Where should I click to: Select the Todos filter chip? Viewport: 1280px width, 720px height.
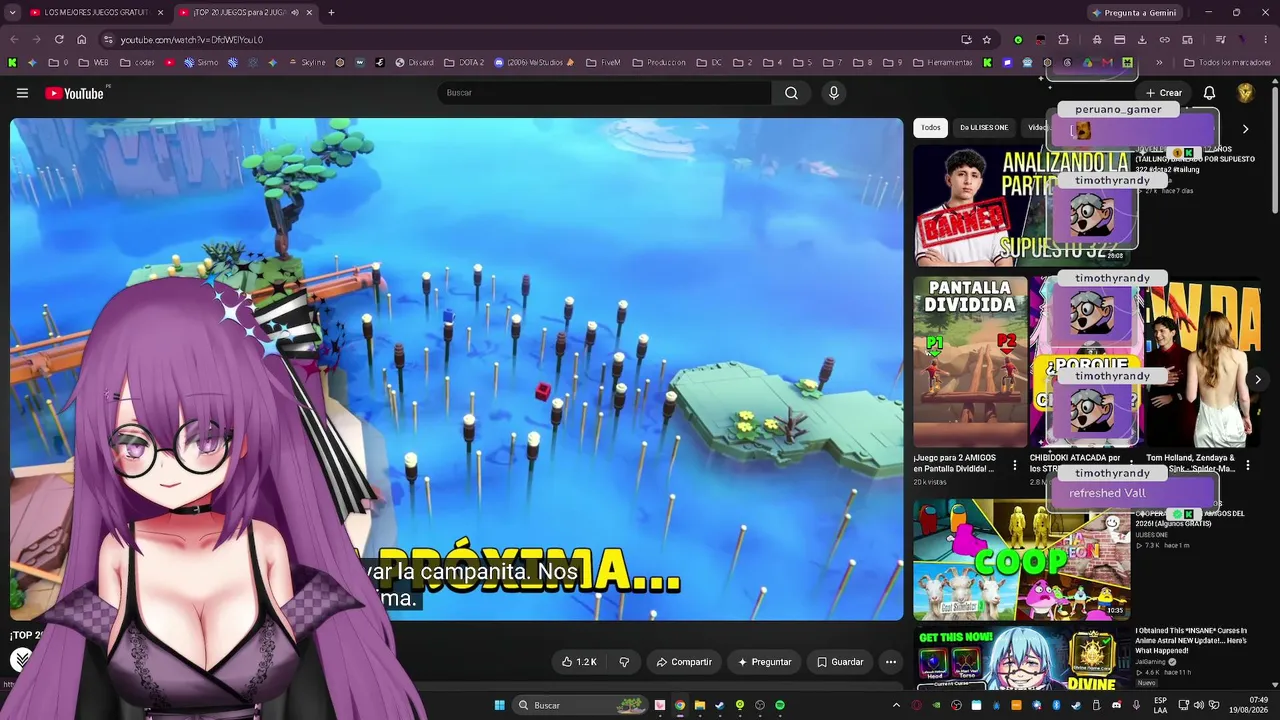(x=931, y=128)
